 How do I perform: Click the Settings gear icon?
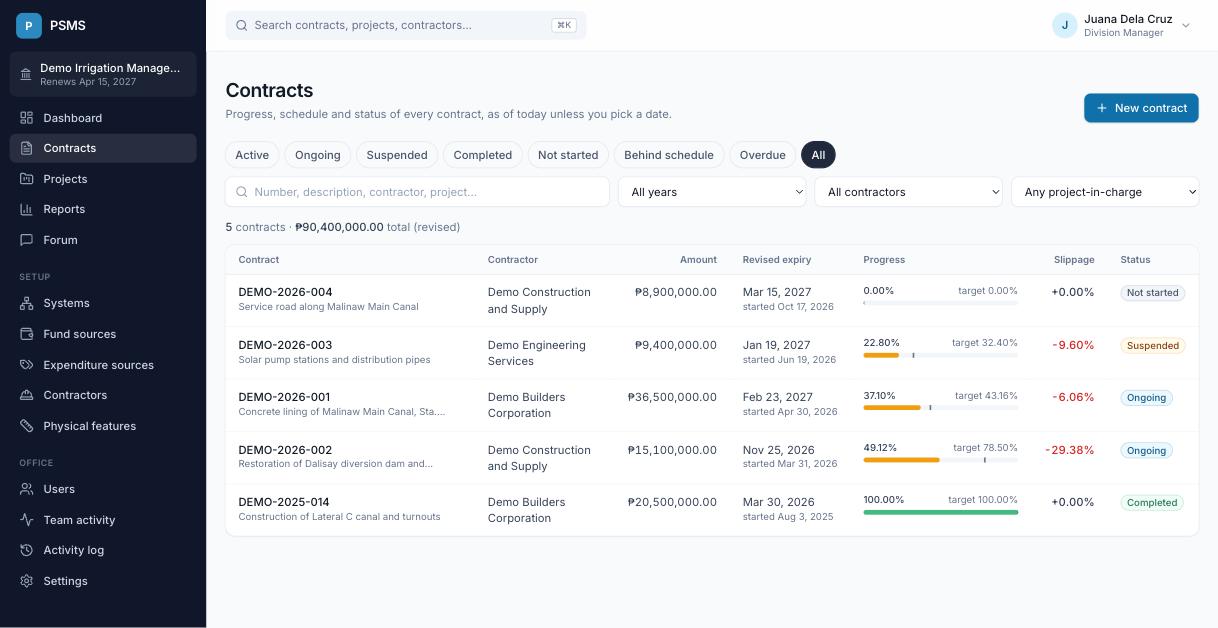tap(27, 581)
